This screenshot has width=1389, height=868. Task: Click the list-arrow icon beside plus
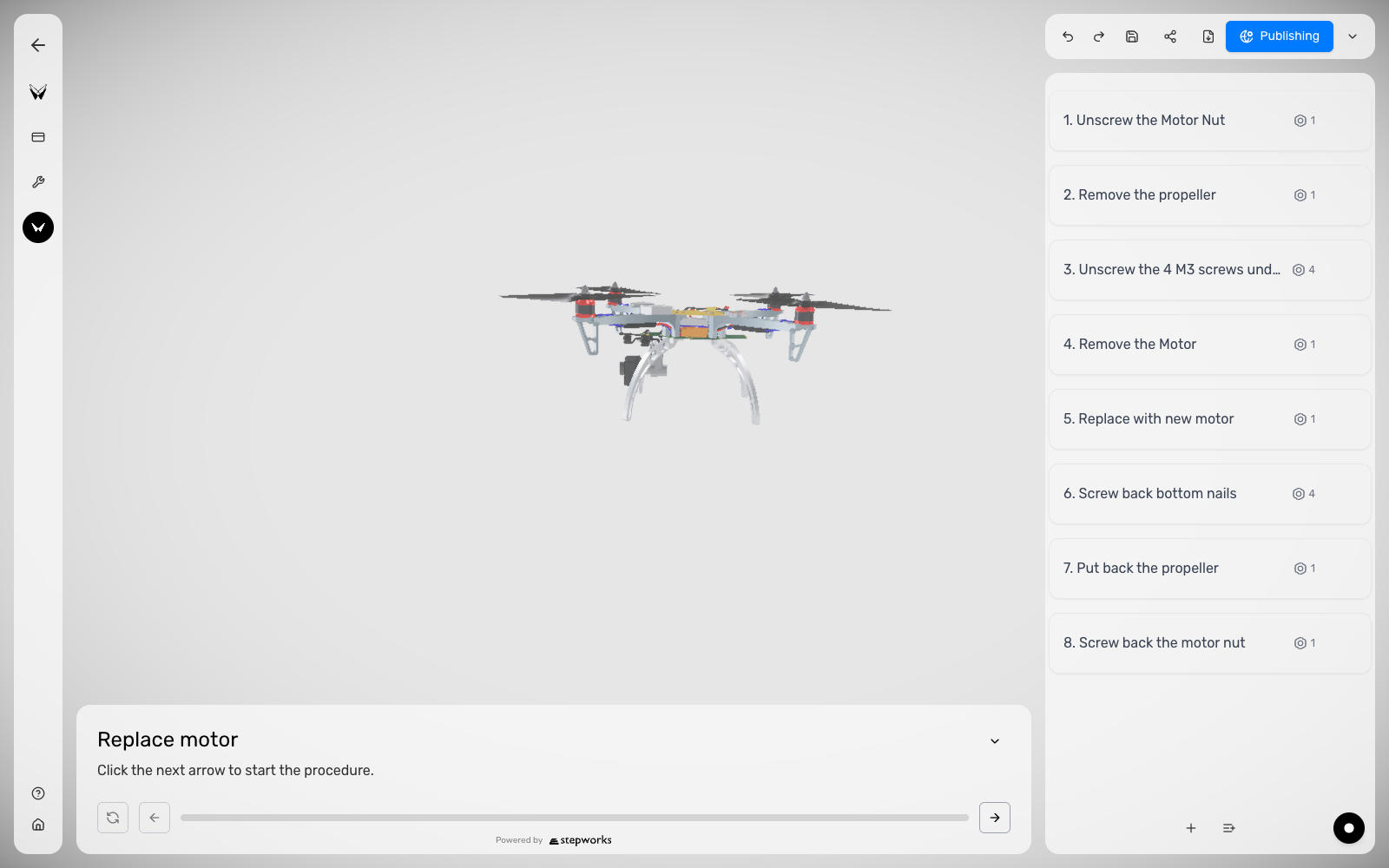tap(1229, 828)
